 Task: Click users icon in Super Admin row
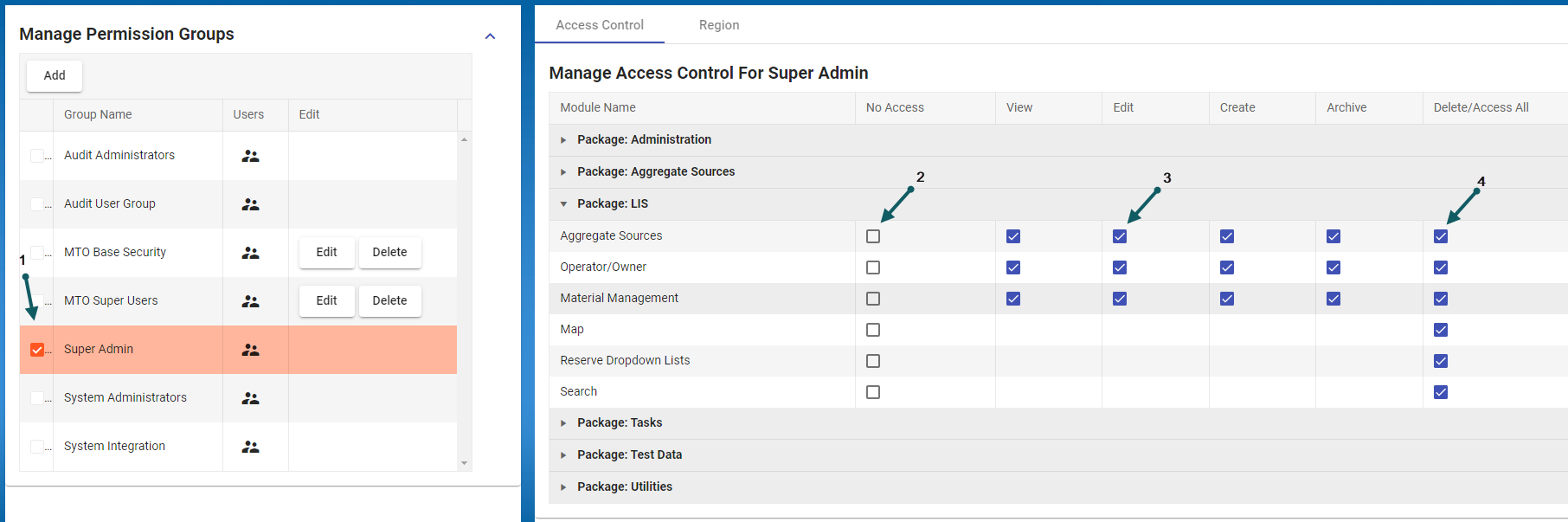(250, 350)
